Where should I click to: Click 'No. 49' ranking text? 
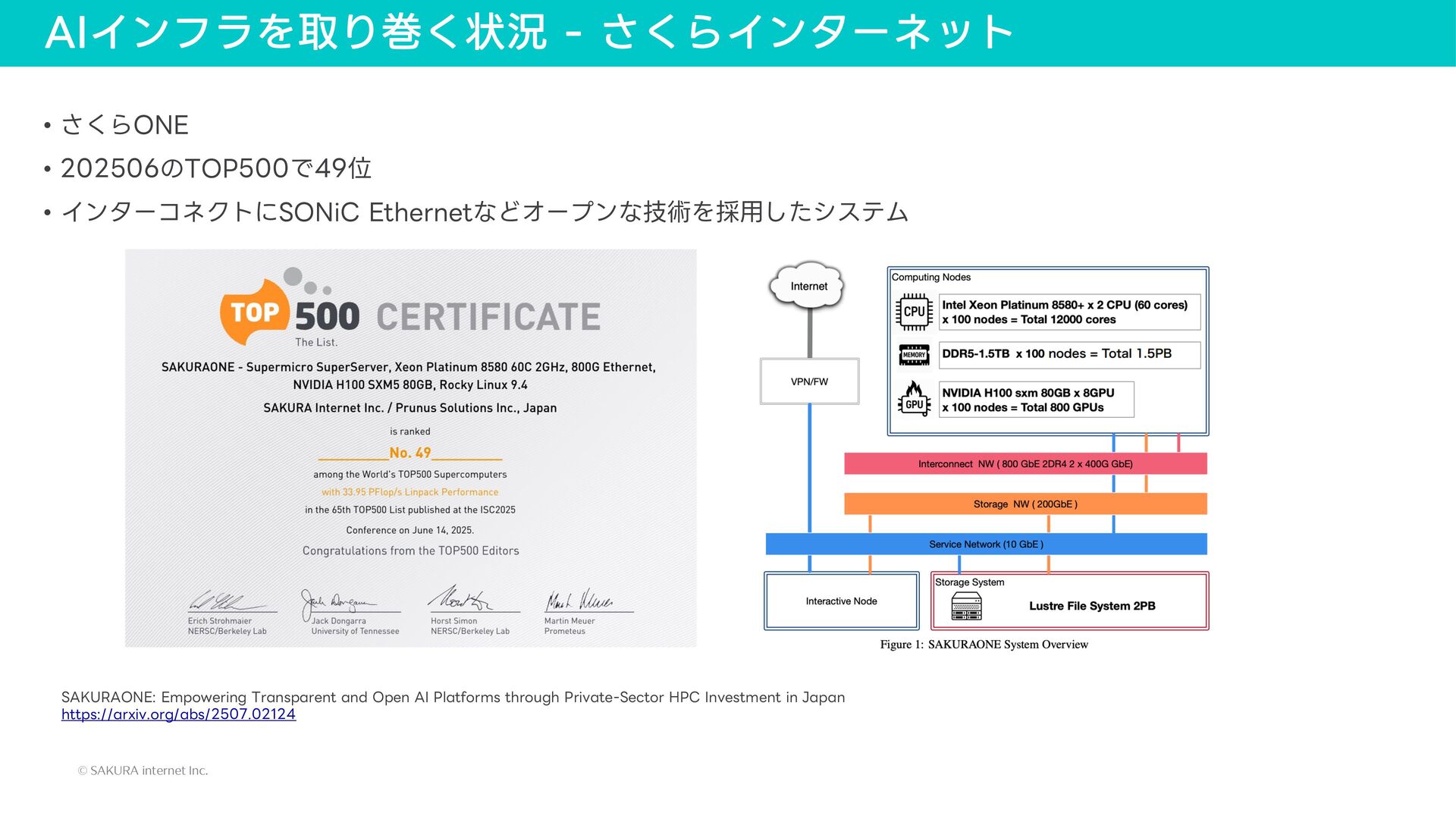coord(410,453)
